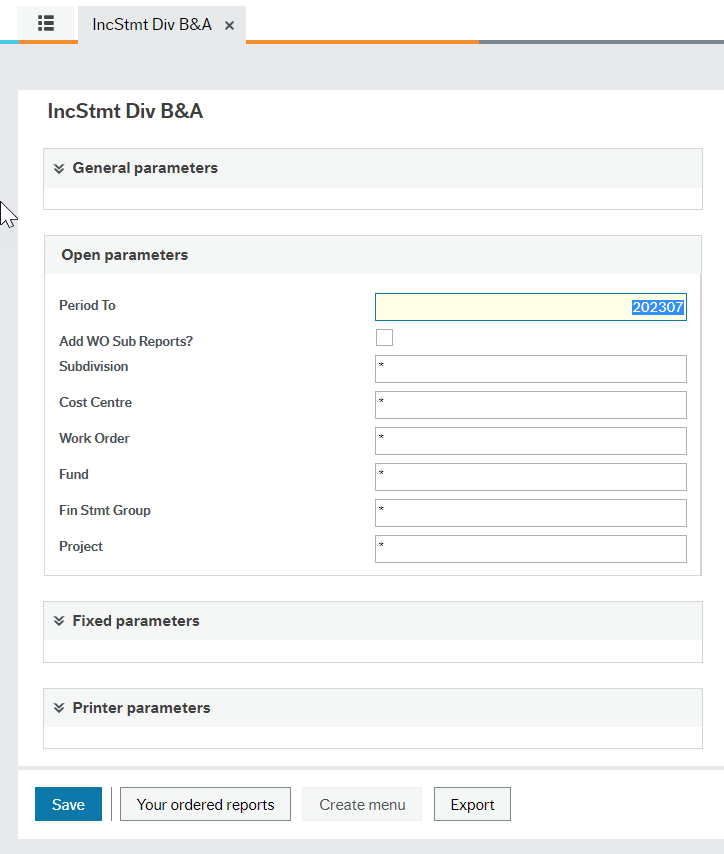
Task: Open the main menu list icon
Action: [46, 24]
